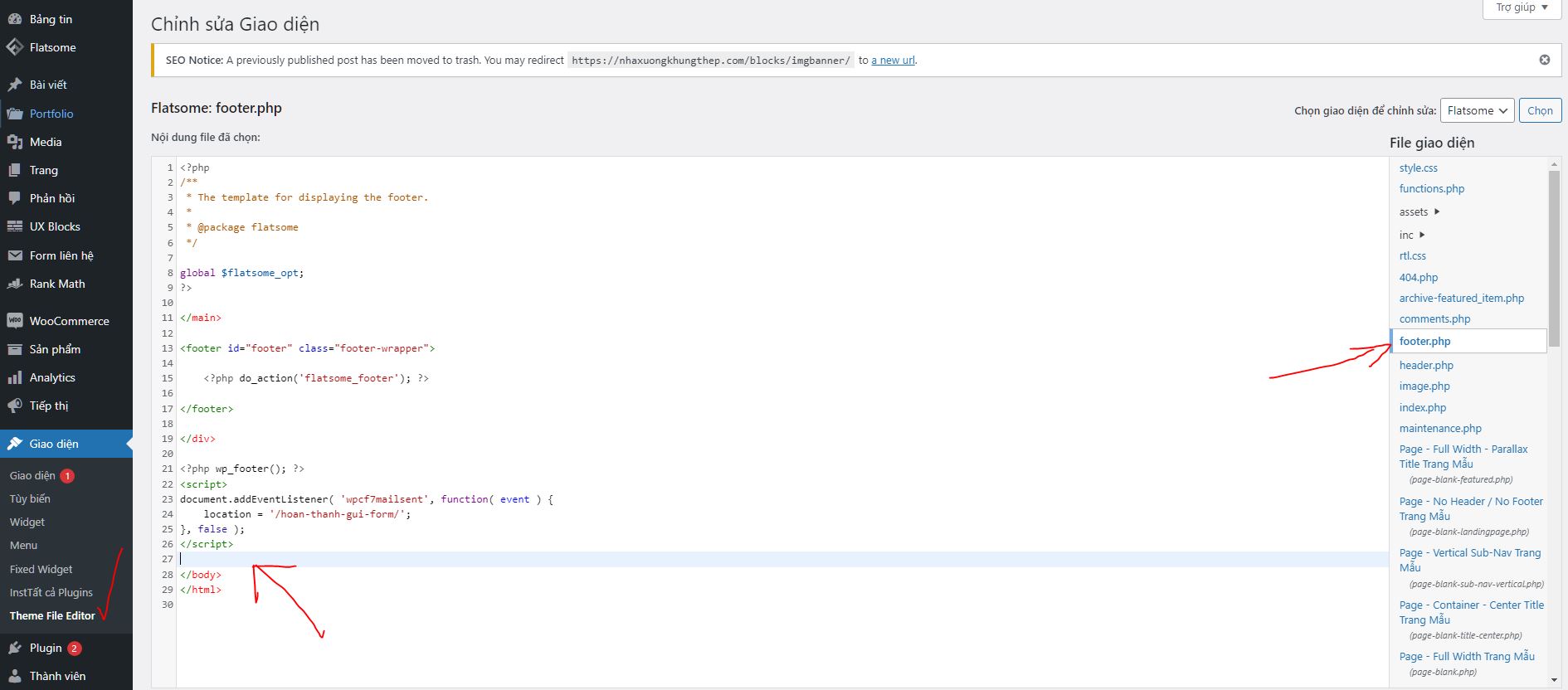Open Page - Vertical Sub-Nav template
1568x690 pixels.
click(x=1470, y=560)
